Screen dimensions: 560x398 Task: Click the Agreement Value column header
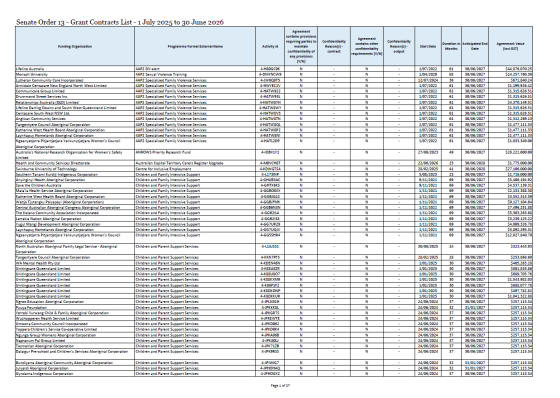coord(510,46)
